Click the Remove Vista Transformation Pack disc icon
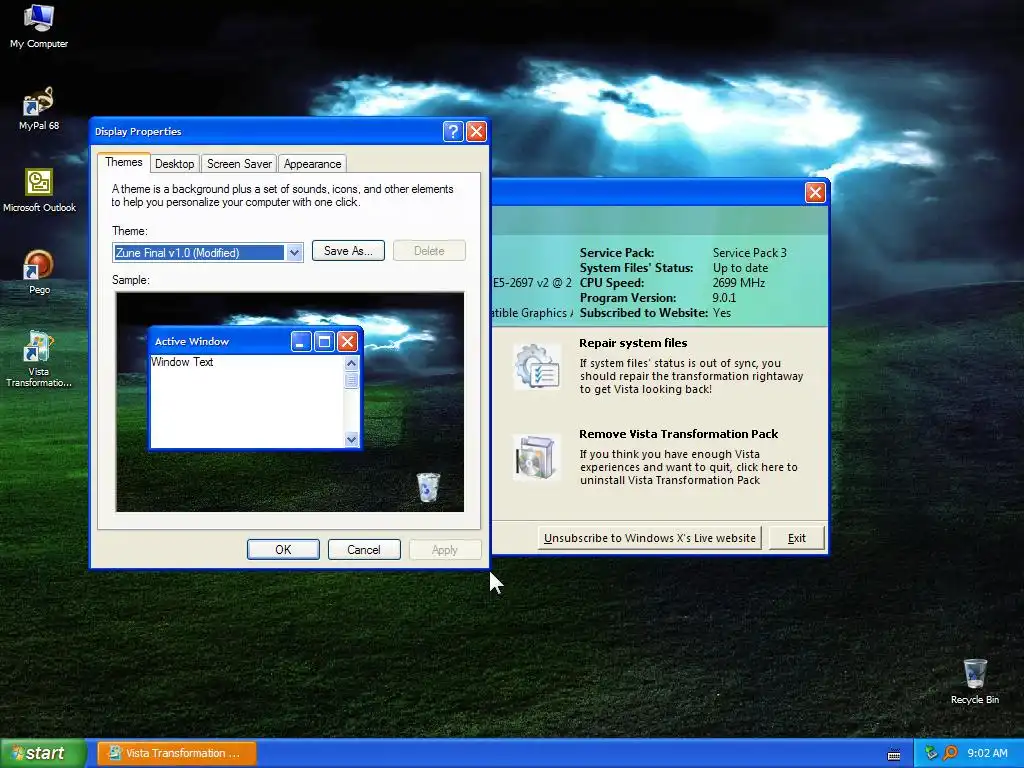 537,457
